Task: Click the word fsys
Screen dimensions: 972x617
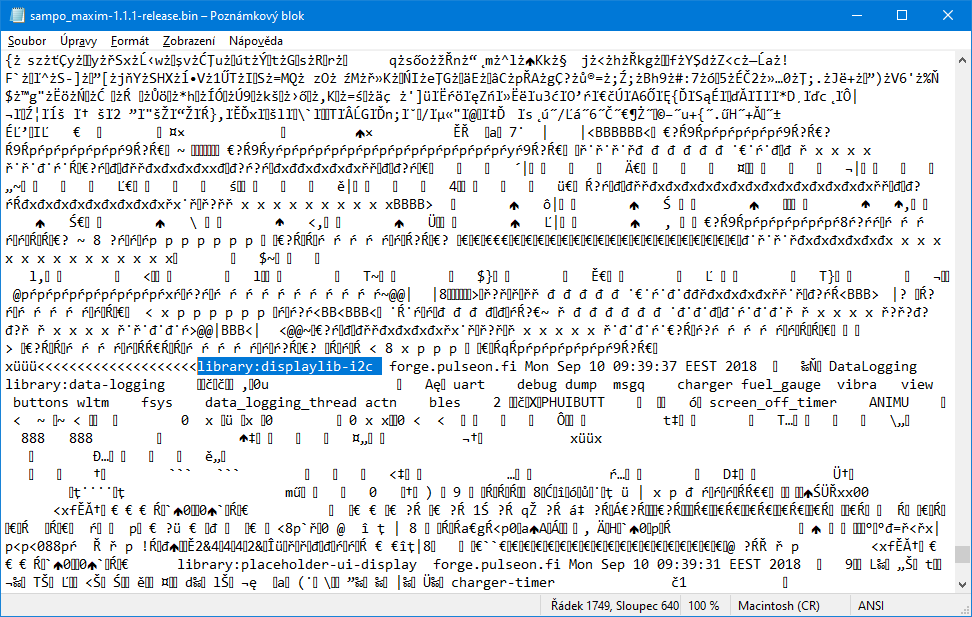Action: tap(157, 402)
